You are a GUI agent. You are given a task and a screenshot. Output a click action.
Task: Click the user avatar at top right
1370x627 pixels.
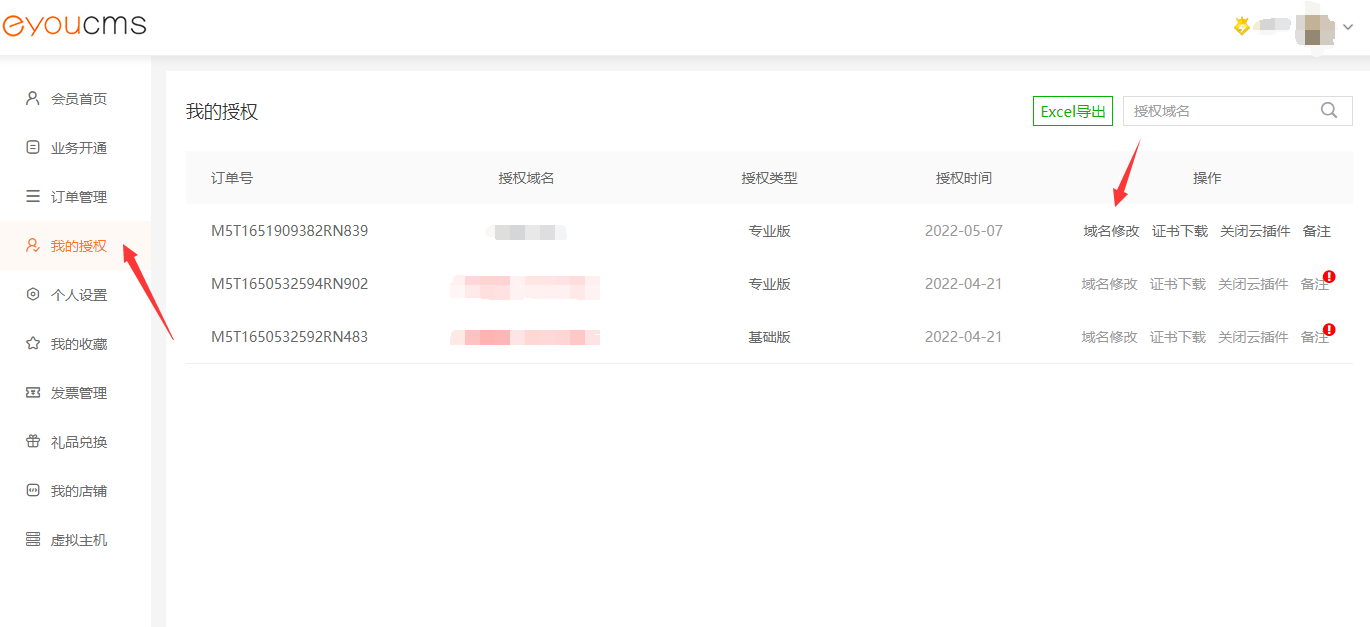click(1313, 28)
